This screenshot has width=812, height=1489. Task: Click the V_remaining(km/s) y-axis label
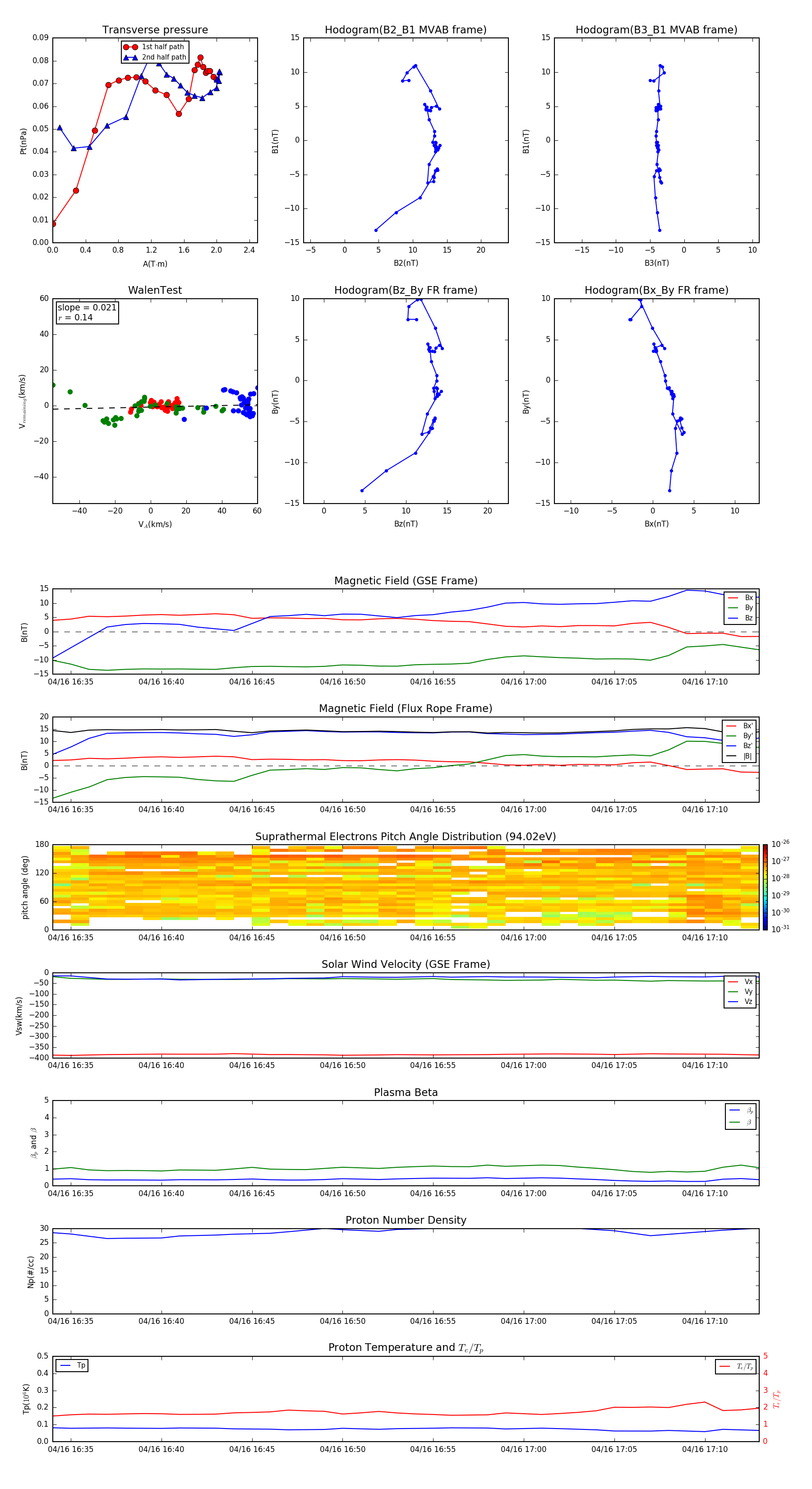(23, 401)
